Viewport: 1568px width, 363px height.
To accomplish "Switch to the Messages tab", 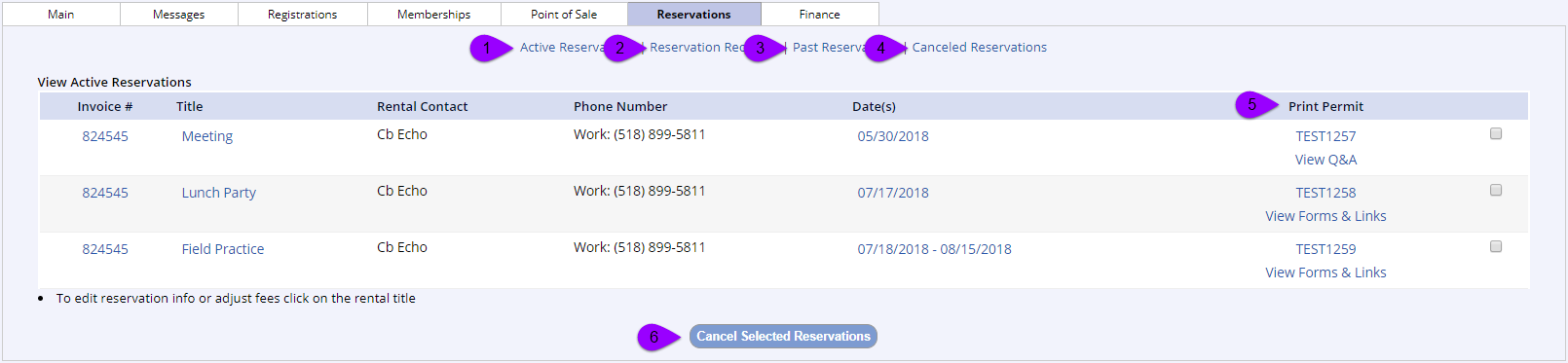I will 179,14.
